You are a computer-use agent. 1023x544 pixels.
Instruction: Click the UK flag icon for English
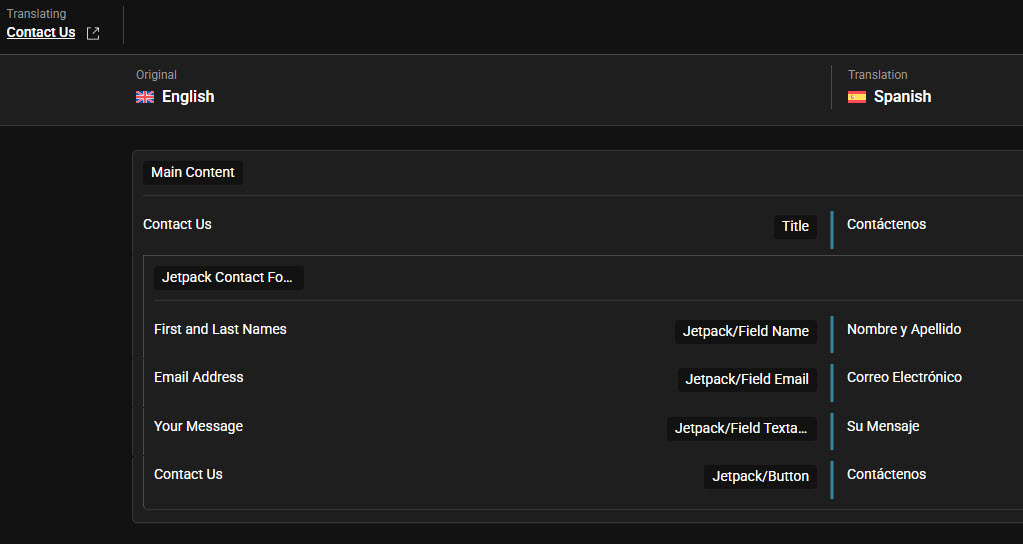pos(145,97)
